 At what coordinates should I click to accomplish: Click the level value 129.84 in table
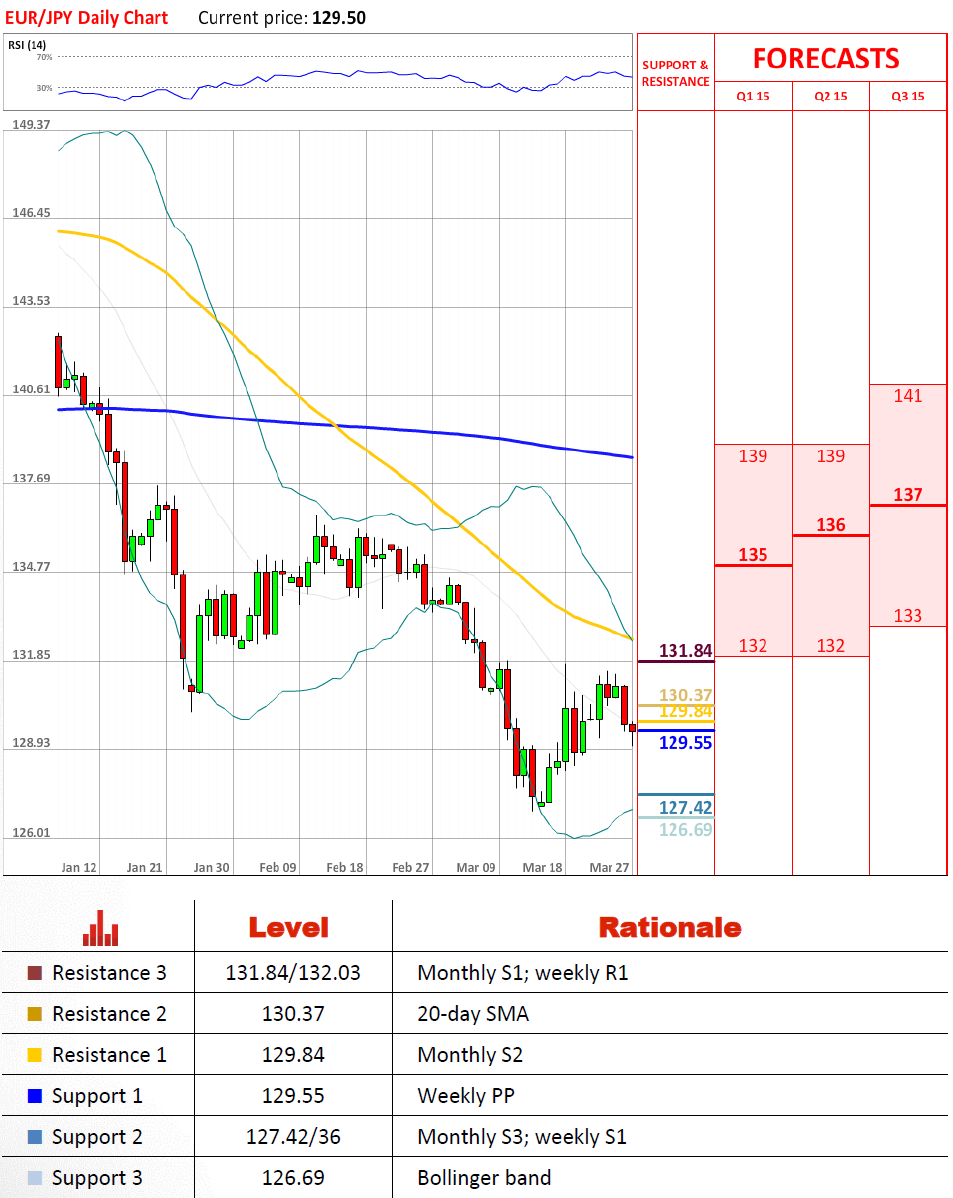point(293,1055)
